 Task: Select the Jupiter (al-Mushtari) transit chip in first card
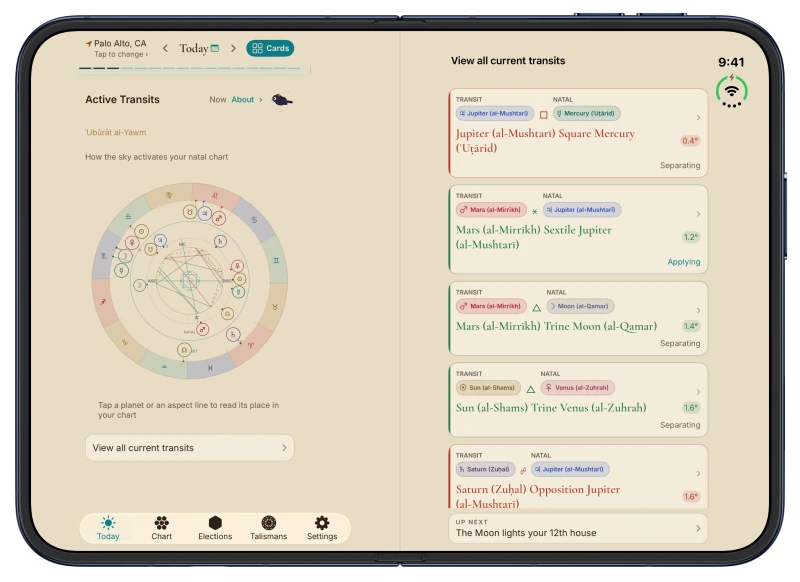494,113
